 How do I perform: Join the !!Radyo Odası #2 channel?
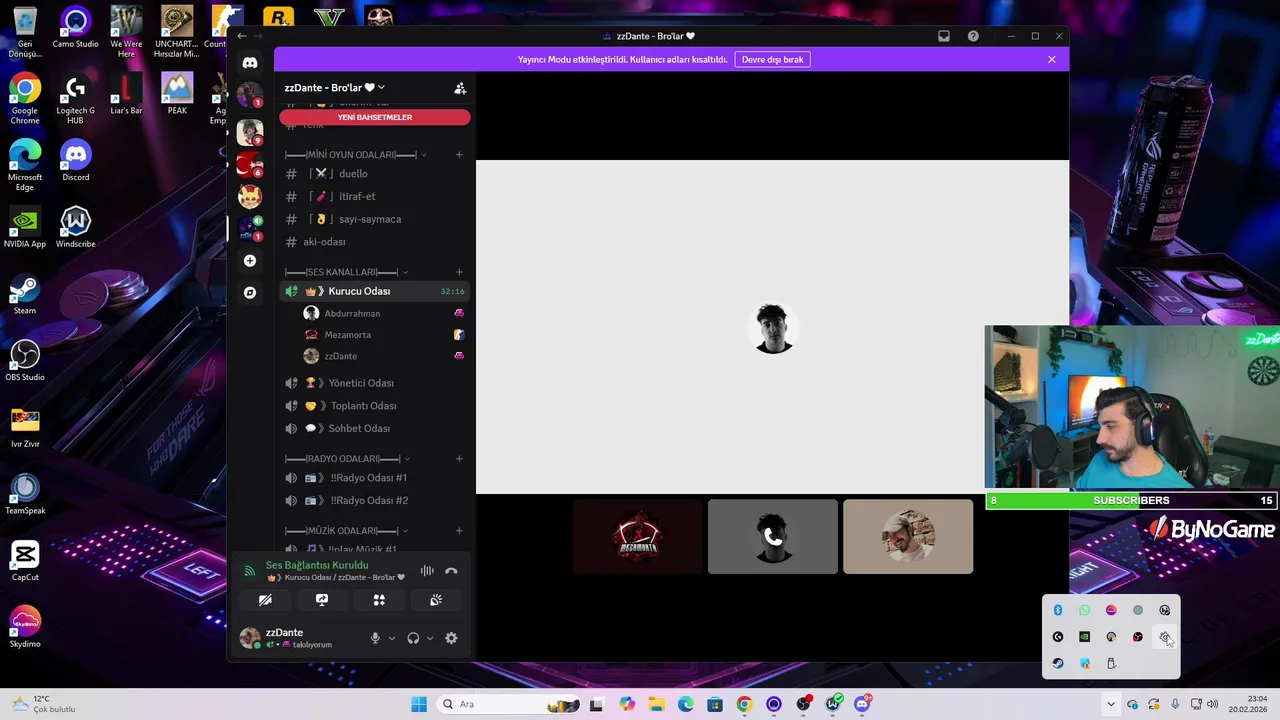click(375, 500)
